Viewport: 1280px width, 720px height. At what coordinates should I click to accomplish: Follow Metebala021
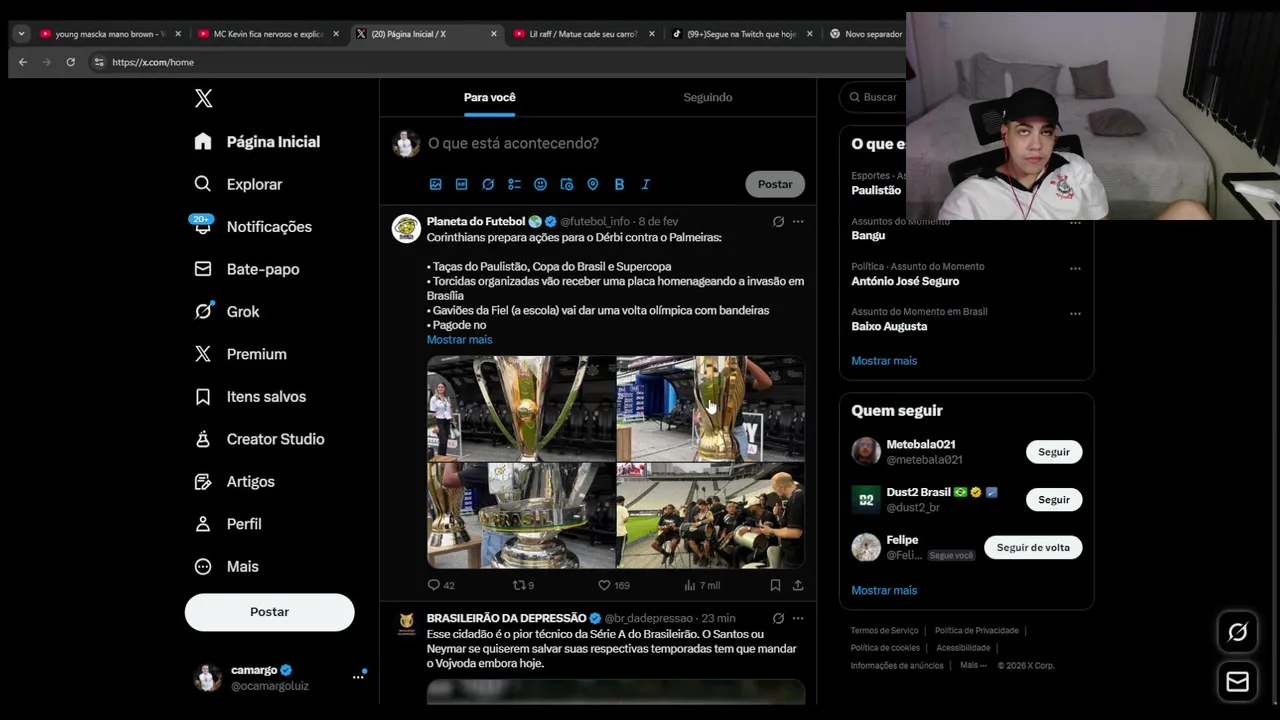tap(1054, 452)
